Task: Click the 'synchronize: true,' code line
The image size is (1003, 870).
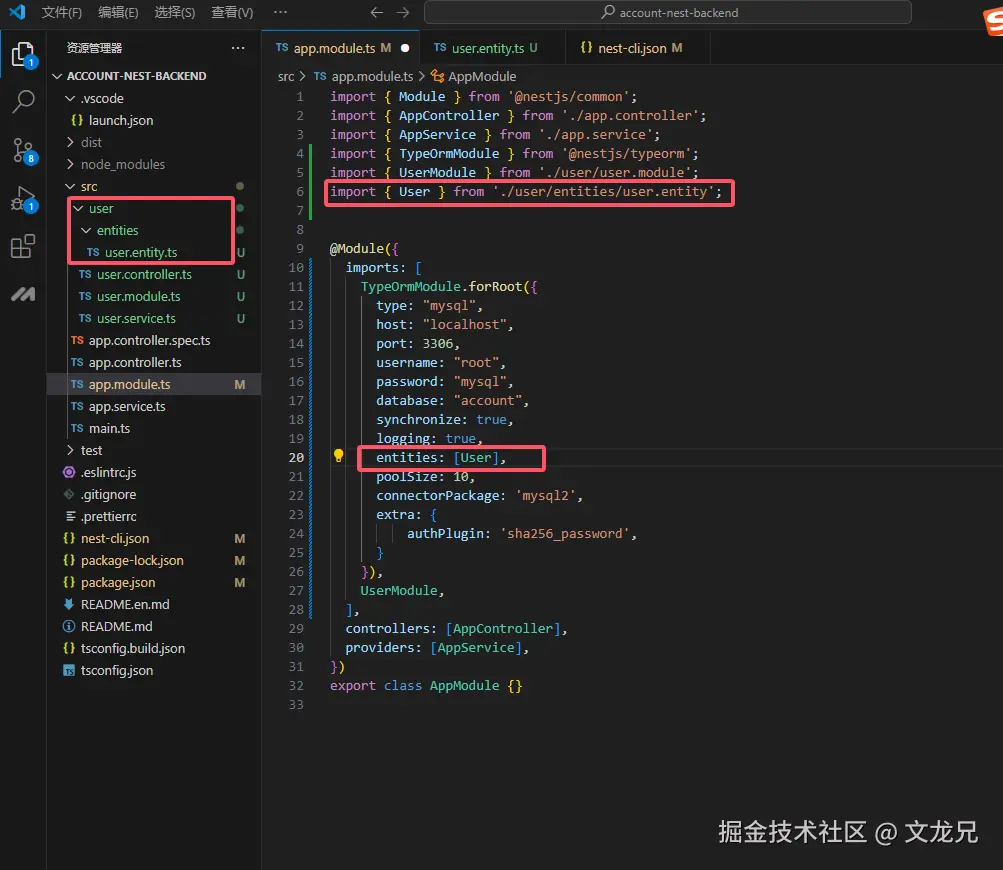Action: [x=445, y=420]
